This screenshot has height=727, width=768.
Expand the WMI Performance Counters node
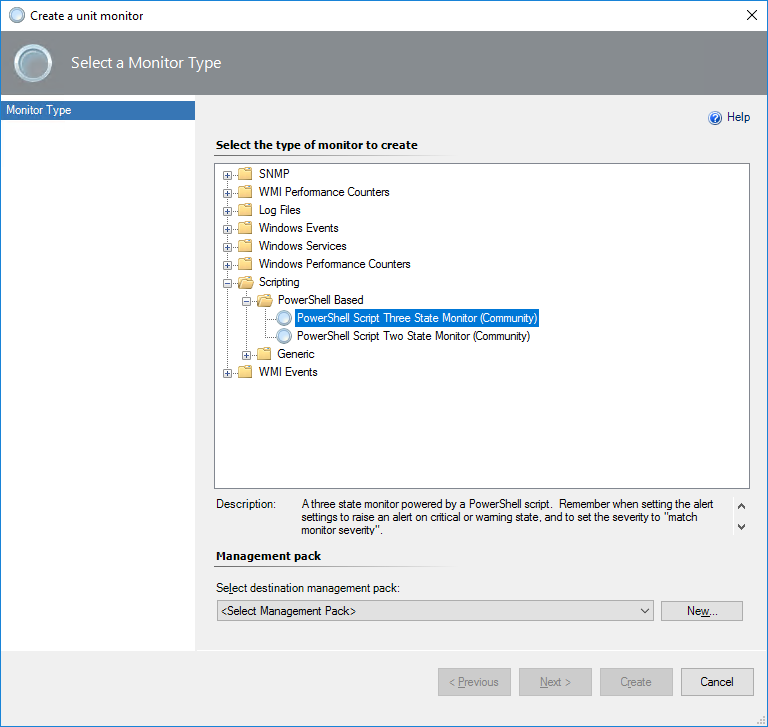(227, 193)
